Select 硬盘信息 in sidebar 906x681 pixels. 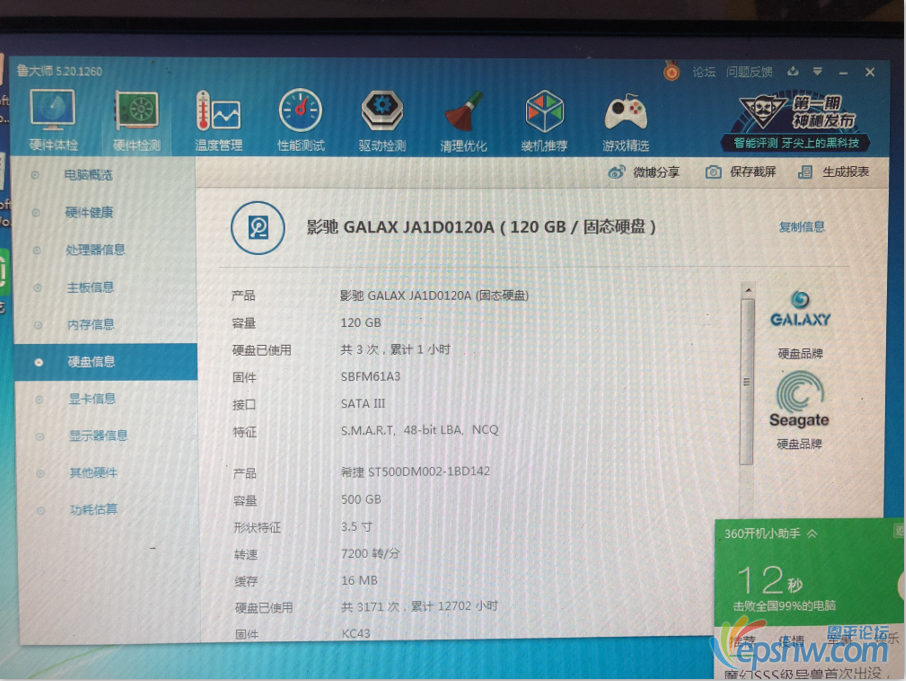pyautogui.click(x=106, y=362)
